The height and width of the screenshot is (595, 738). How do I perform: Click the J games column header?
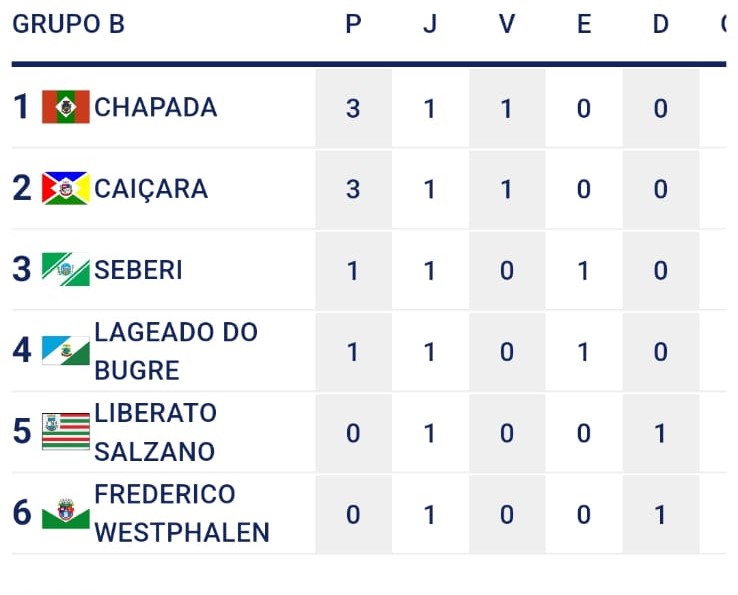click(430, 24)
